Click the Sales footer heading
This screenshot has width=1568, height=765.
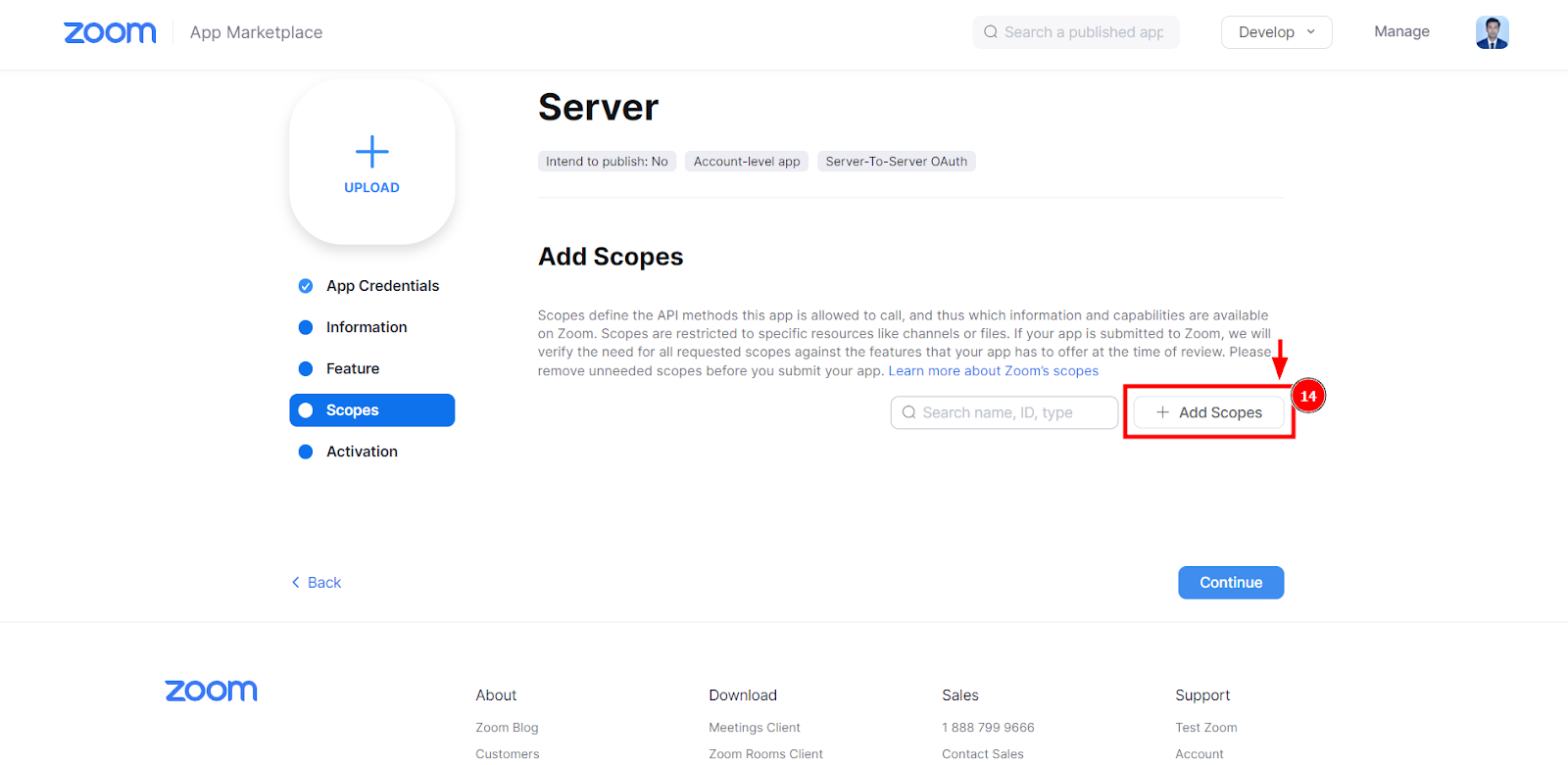(x=960, y=695)
